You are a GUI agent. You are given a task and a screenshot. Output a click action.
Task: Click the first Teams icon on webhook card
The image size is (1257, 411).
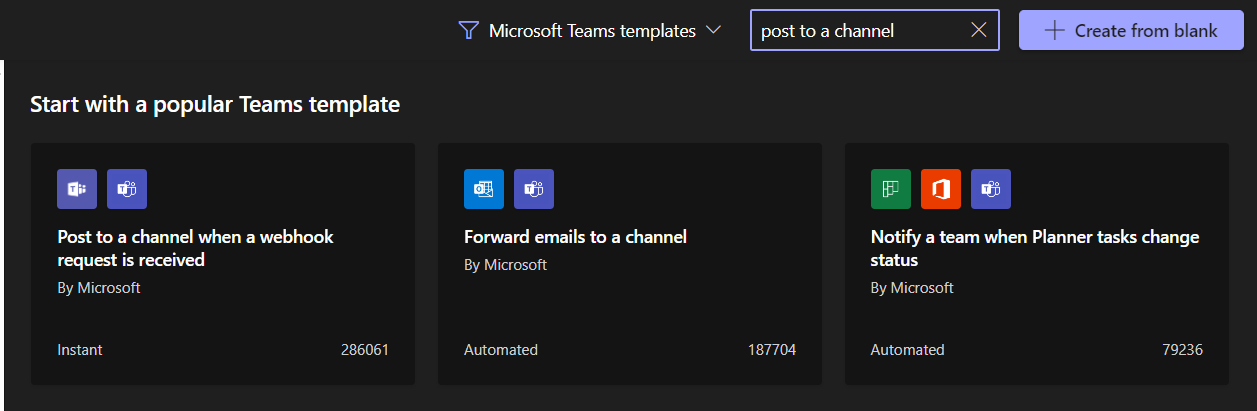[77, 189]
